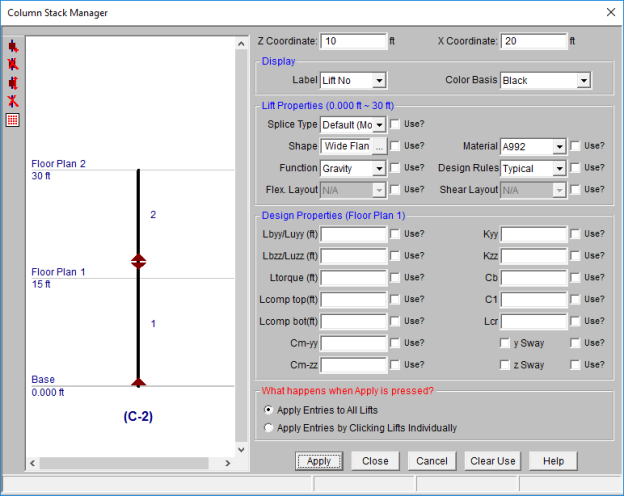Check the y Sway checkbox
Viewport: 624px width, 496px height.
point(506,343)
